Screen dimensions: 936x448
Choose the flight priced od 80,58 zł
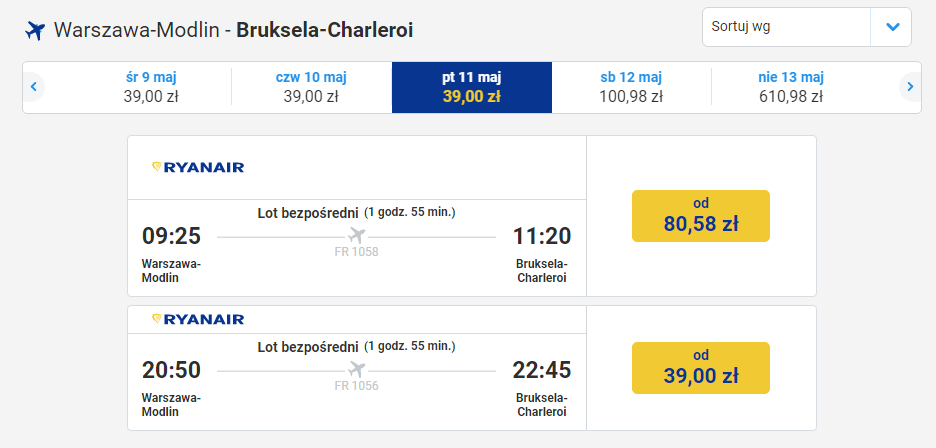tap(700, 216)
